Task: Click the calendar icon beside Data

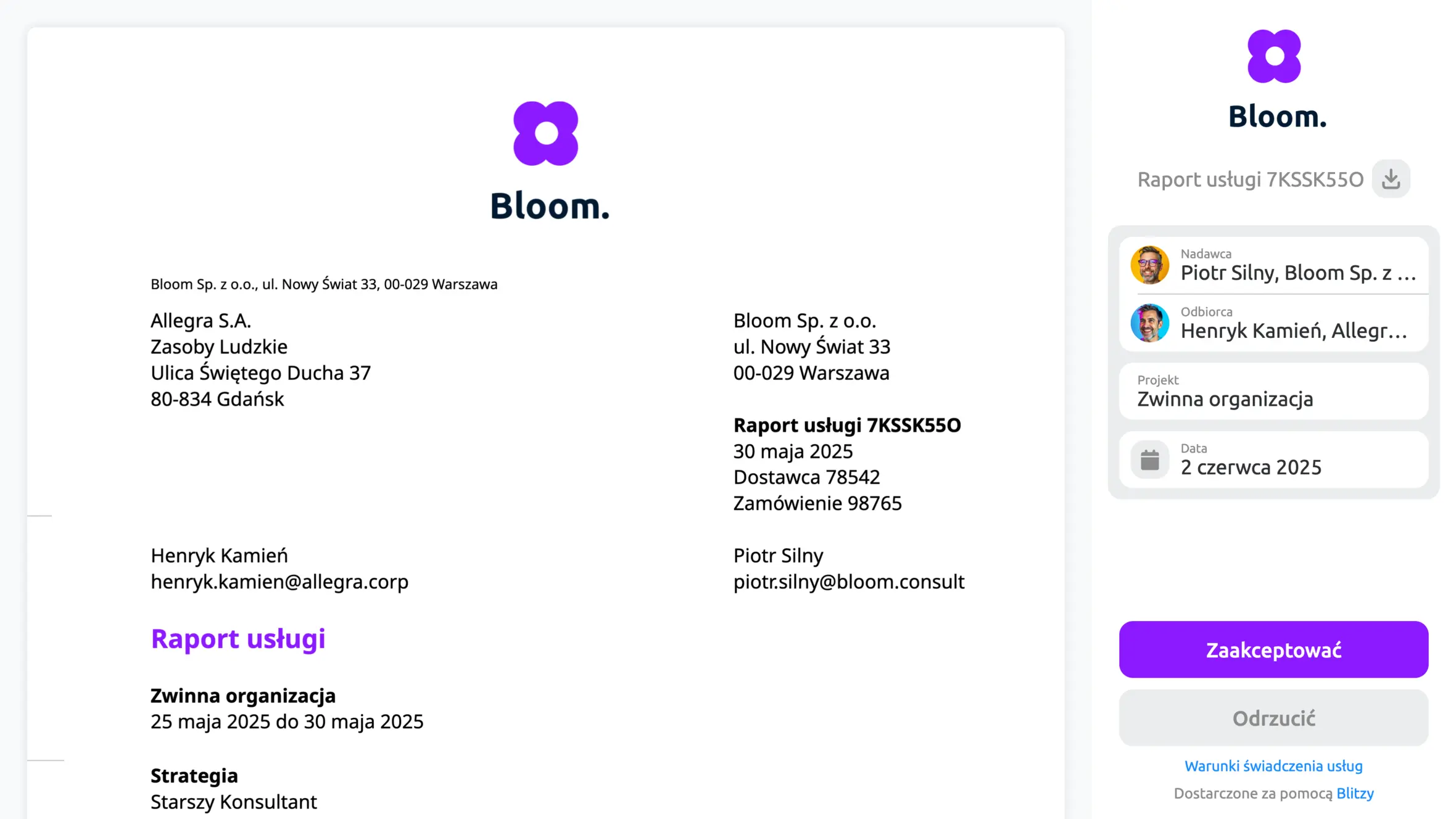Action: (1149, 459)
